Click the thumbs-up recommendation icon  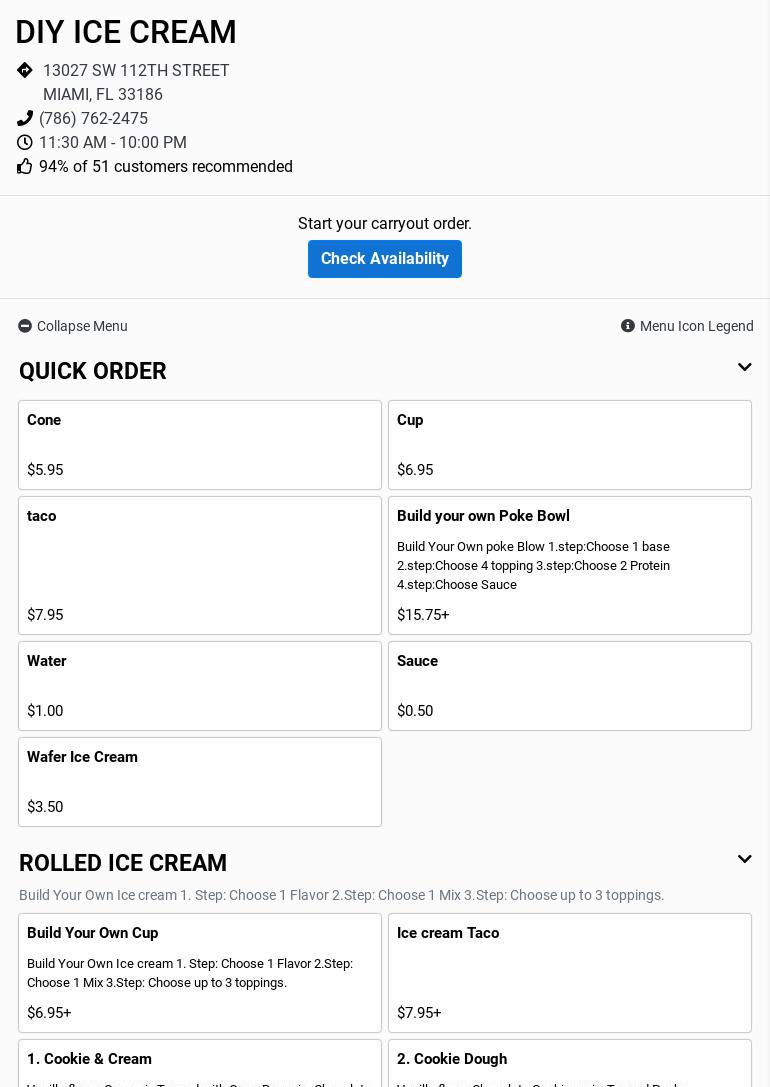click(x=25, y=166)
